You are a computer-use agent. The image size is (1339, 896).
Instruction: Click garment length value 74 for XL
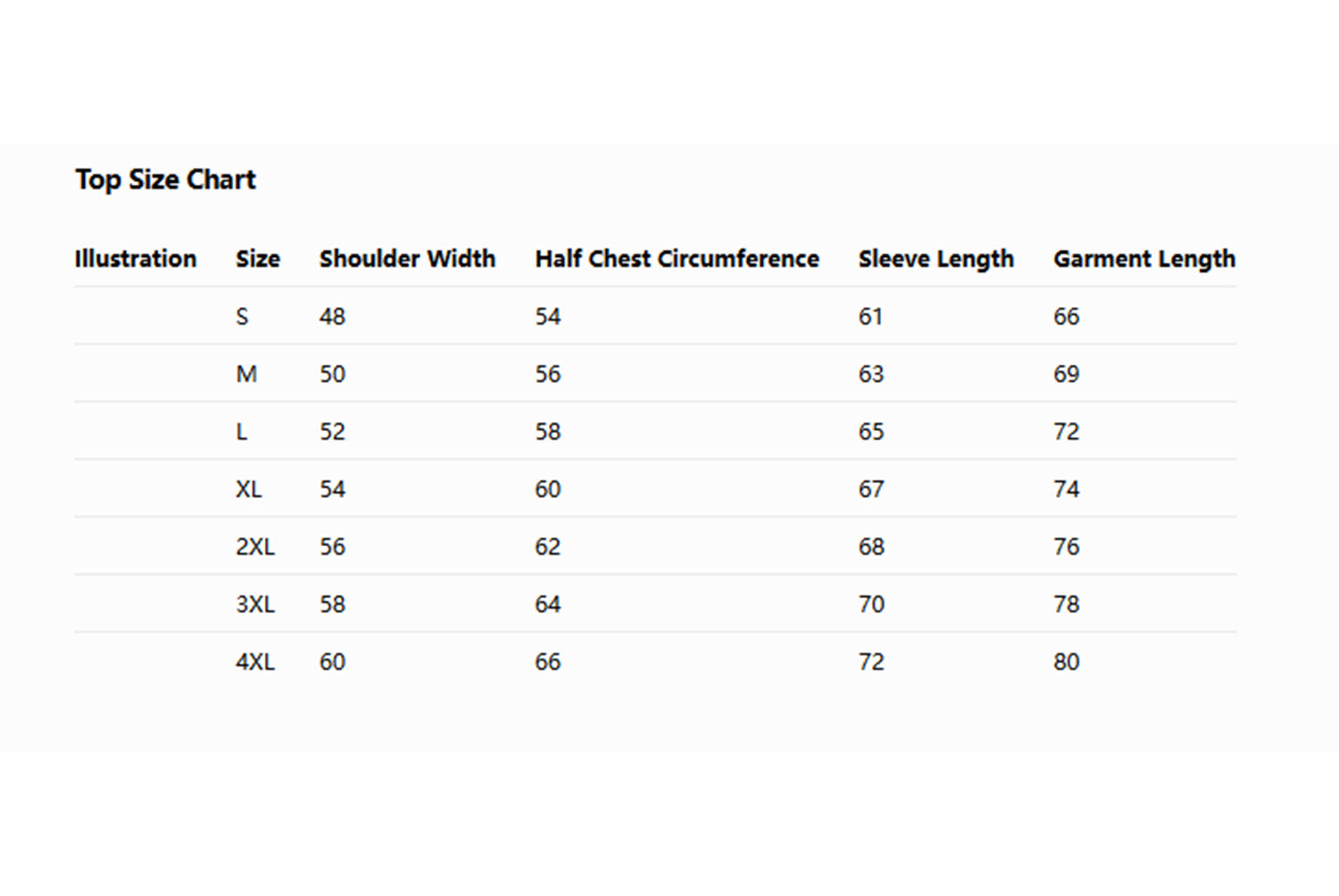click(1067, 489)
